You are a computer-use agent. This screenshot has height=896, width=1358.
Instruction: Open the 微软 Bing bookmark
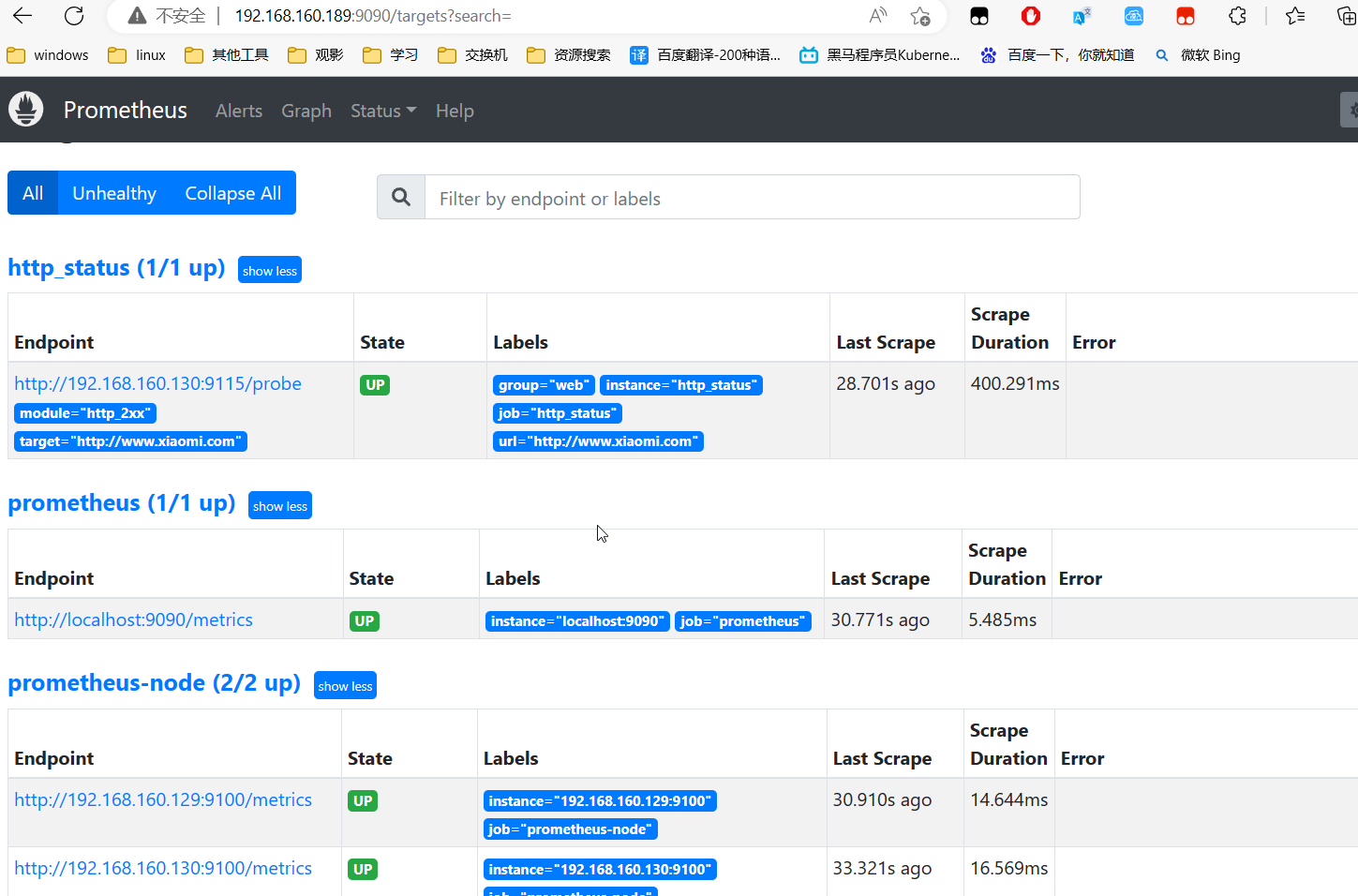click(x=1198, y=55)
